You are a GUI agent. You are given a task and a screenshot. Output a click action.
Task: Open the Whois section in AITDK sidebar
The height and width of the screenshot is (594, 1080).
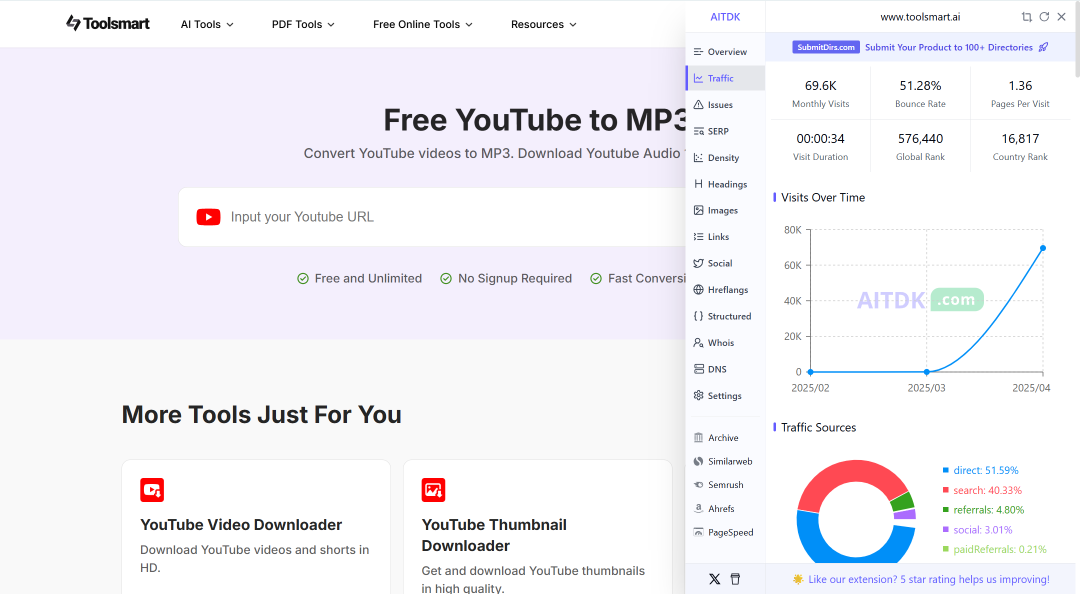pos(725,342)
